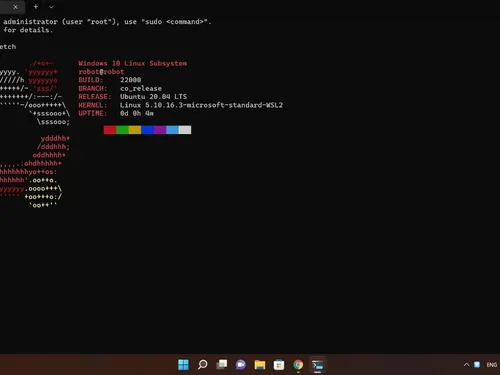The height and width of the screenshot is (375, 500).
Task: Open the ENG language input switcher
Action: tap(491, 365)
